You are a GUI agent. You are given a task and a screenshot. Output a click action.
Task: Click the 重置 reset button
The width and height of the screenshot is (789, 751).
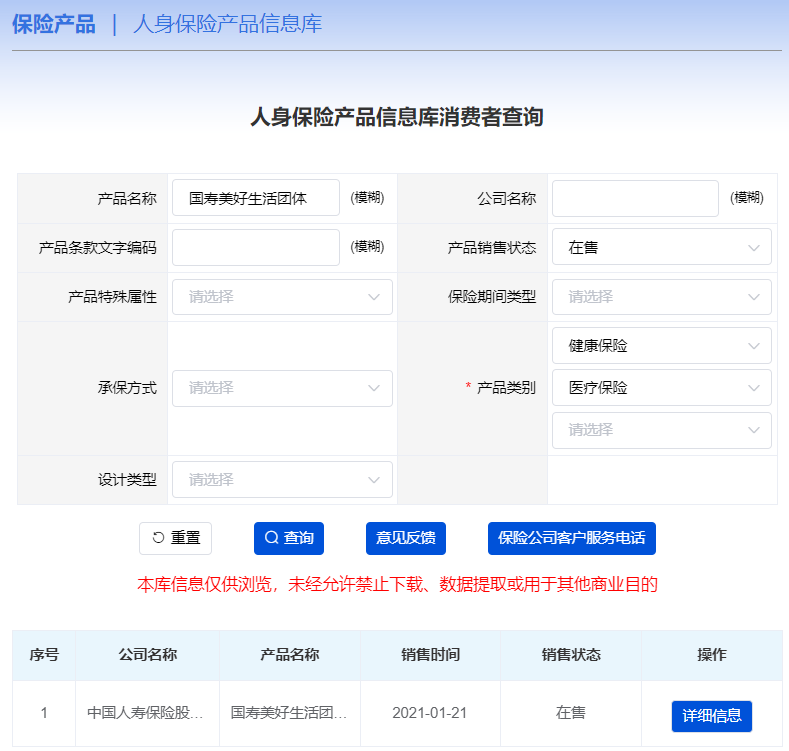[x=175, y=538]
